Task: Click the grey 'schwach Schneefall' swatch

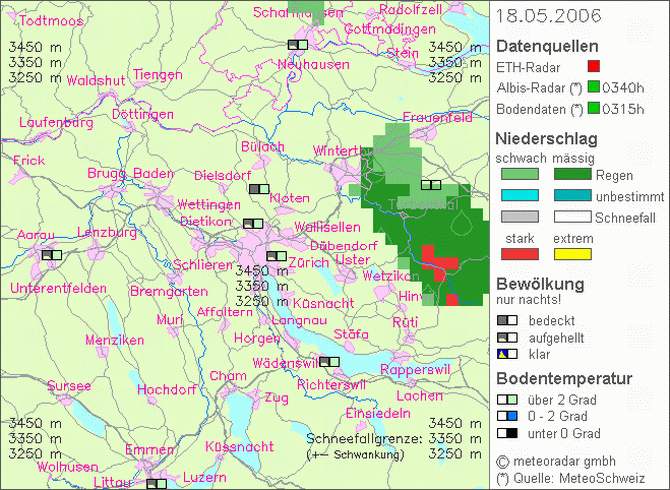Action: click(520, 217)
